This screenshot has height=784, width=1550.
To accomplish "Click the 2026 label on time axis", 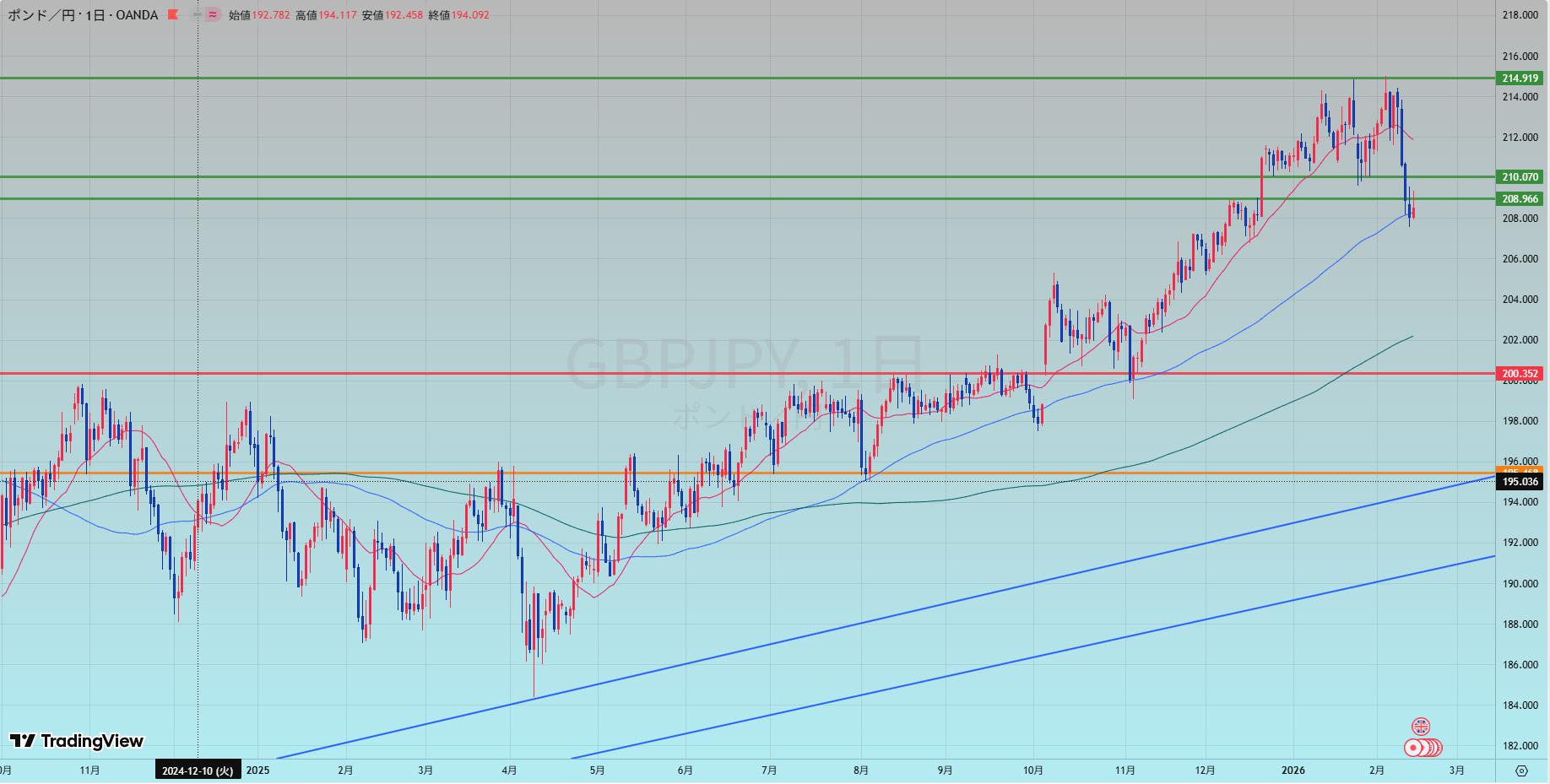I will click(x=1293, y=770).
